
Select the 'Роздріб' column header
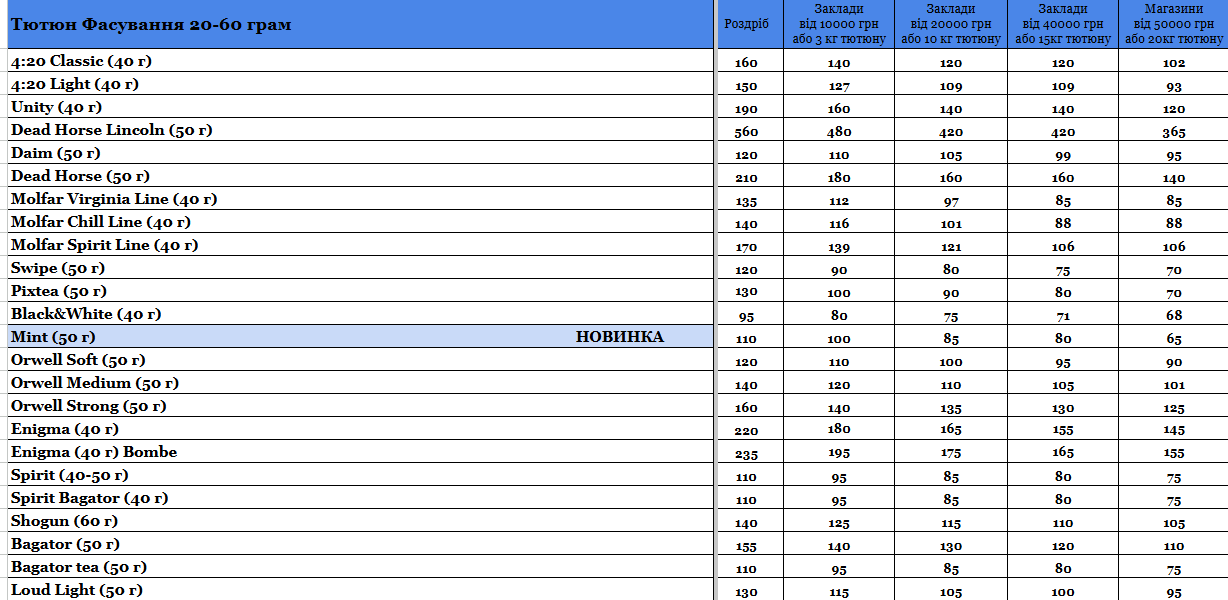747,24
